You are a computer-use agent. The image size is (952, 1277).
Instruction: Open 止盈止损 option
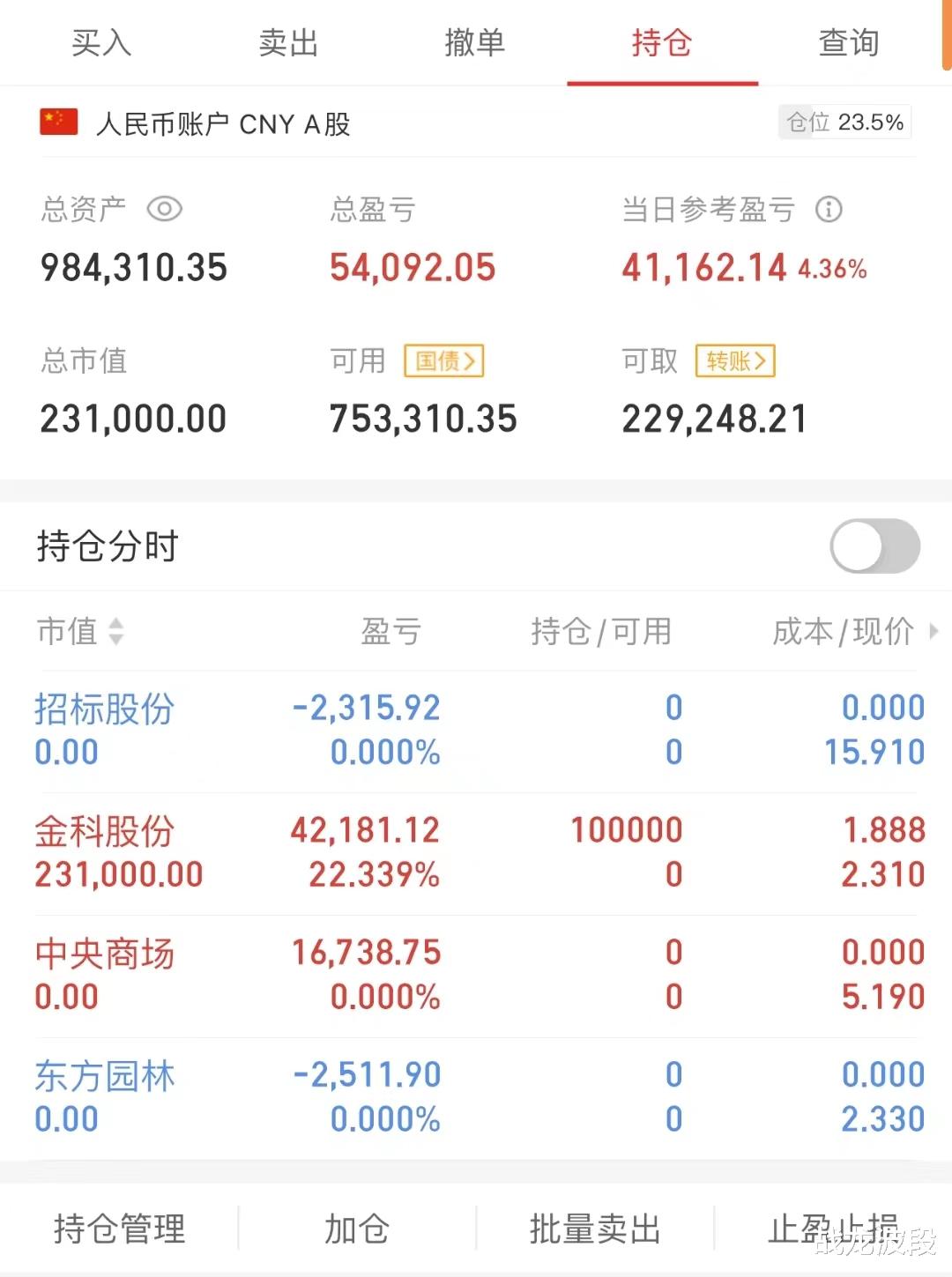pos(832,1229)
